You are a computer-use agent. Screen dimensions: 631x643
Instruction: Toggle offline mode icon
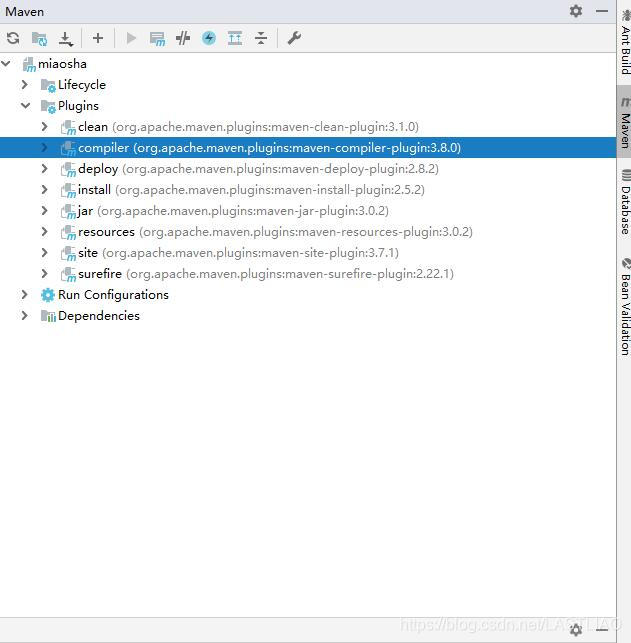[x=183, y=38]
